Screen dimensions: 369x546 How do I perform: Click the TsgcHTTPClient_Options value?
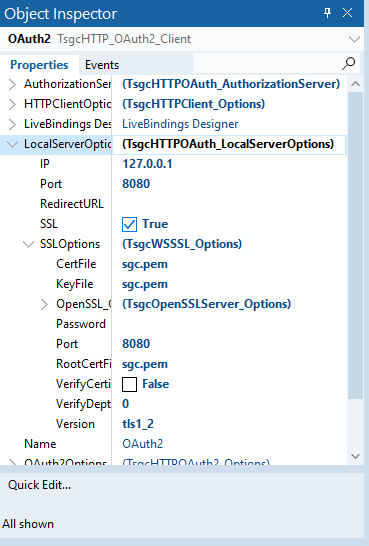click(194, 104)
